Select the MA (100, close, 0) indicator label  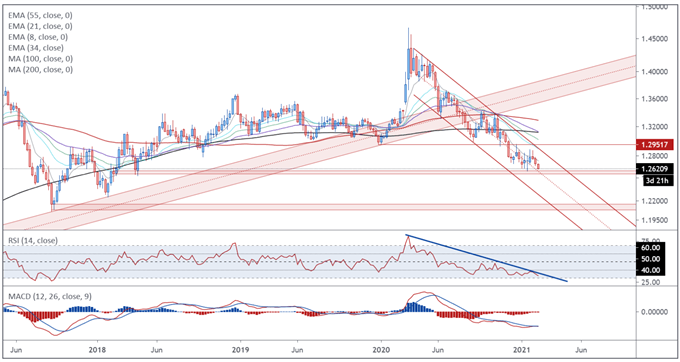pyautogui.click(x=40, y=59)
